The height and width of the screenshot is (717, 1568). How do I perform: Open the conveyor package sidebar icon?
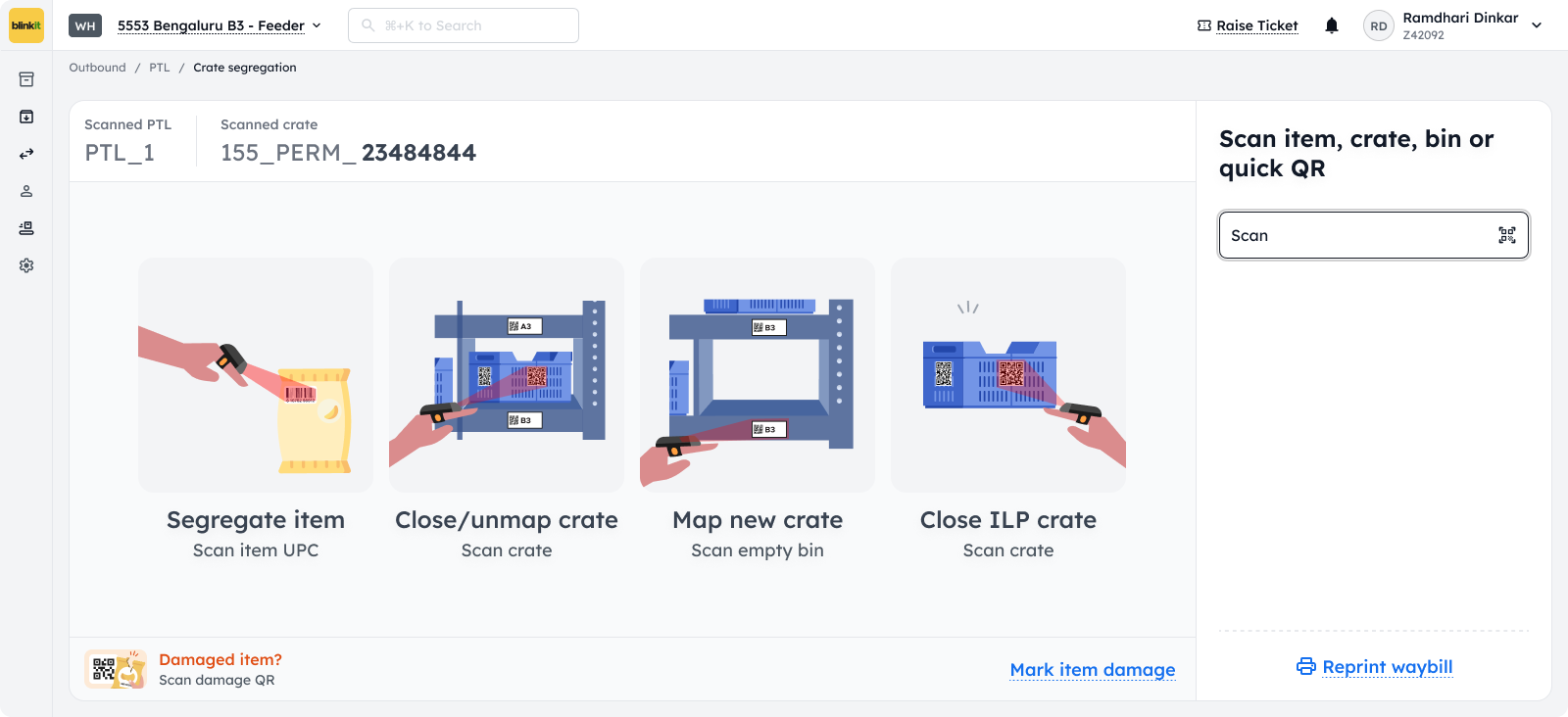(x=26, y=228)
